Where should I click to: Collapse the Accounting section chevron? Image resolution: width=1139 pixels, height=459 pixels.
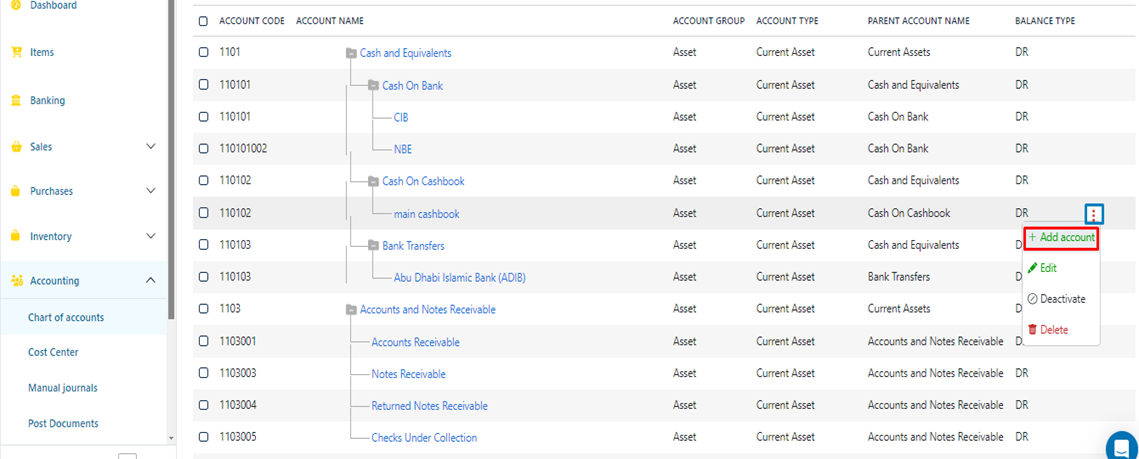151,281
